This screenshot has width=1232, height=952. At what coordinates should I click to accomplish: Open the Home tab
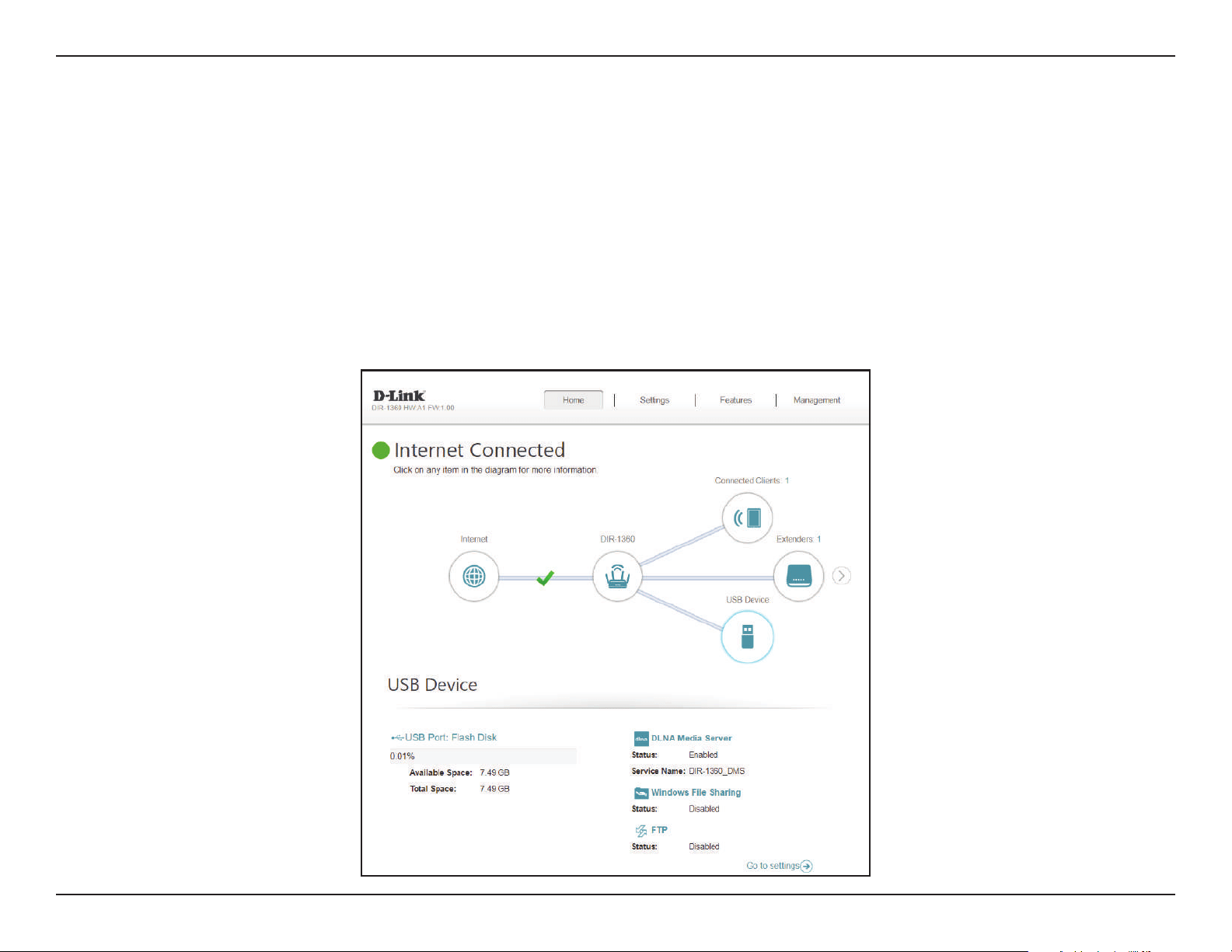(x=574, y=400)
